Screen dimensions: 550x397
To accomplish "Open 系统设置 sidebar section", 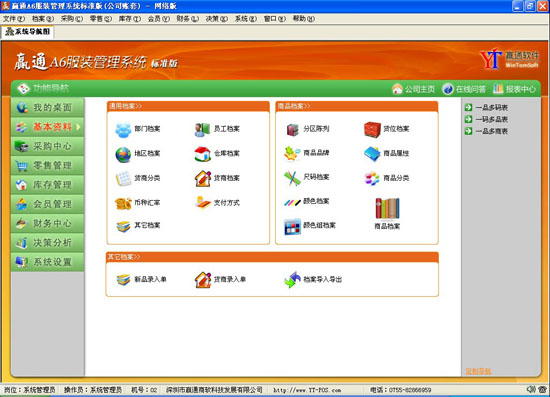I will pyautogui.click(x=47, y=262).
